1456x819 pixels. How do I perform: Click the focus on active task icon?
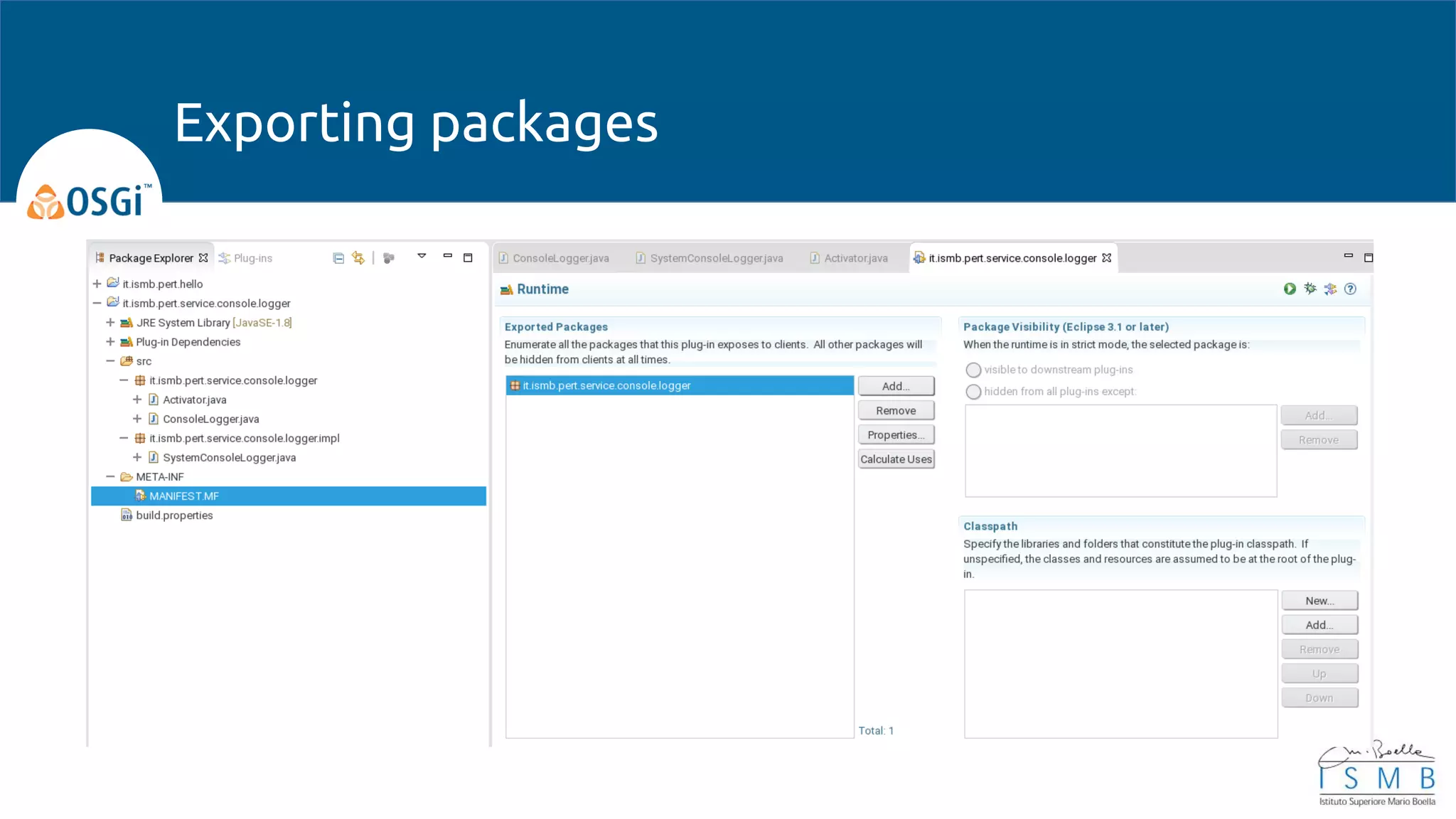(x=388, y=258)
